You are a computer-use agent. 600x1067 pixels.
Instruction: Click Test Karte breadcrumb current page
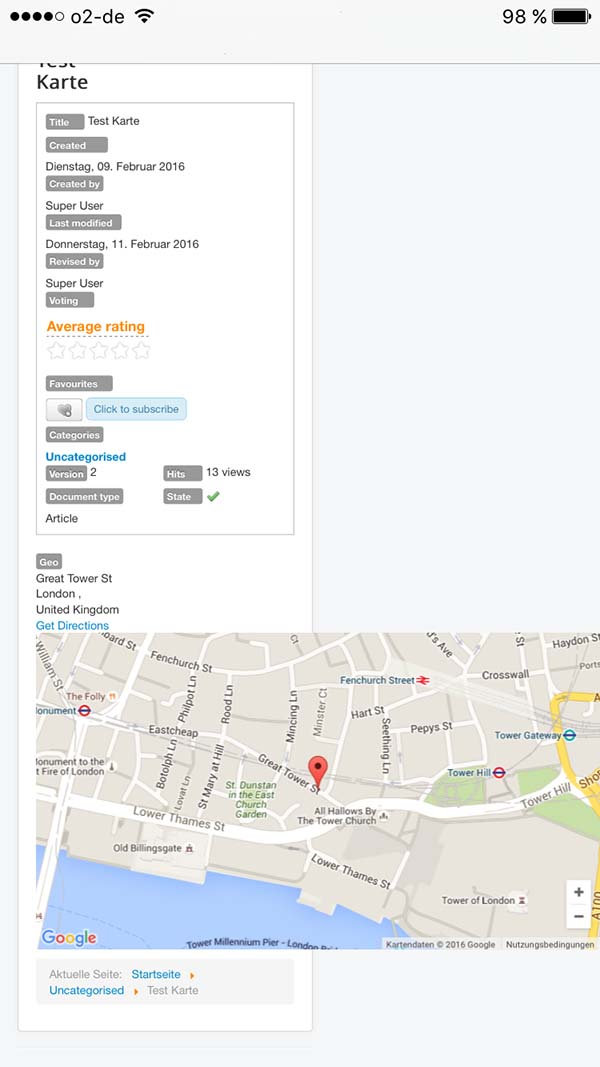pos(173,990)
